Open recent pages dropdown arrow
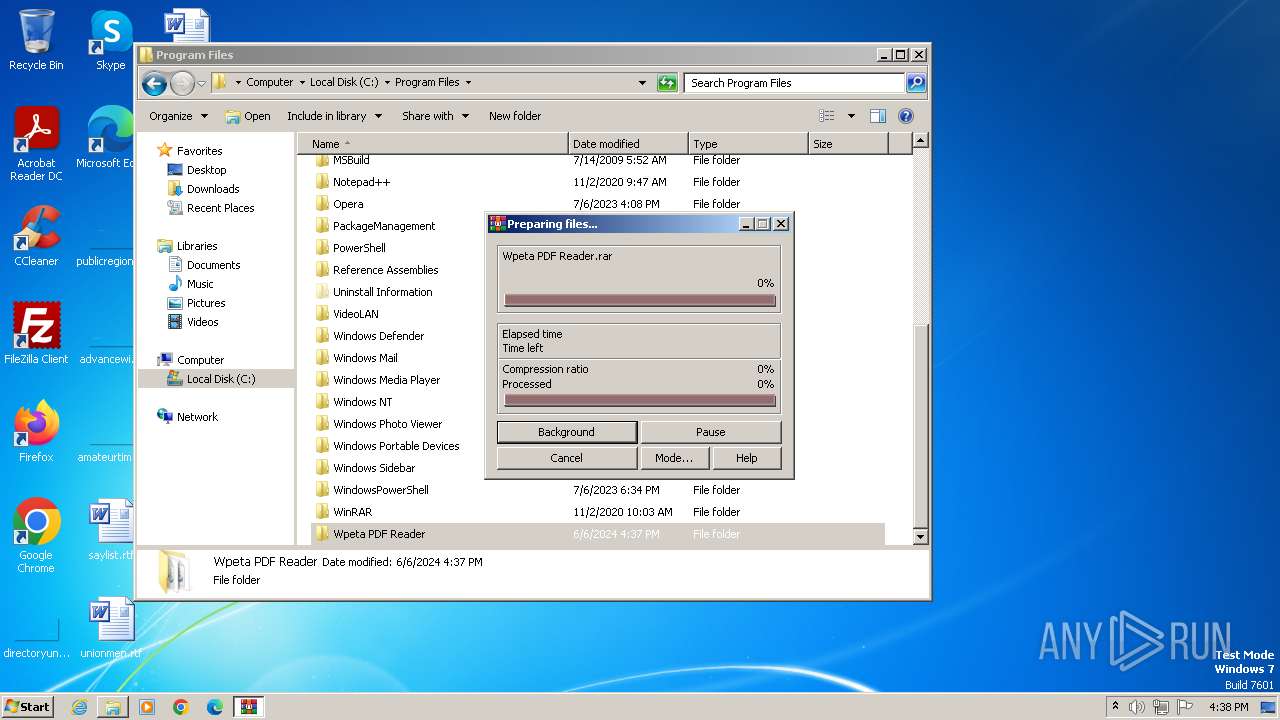This screenshot has height=720, width=1280. point(202,83)
